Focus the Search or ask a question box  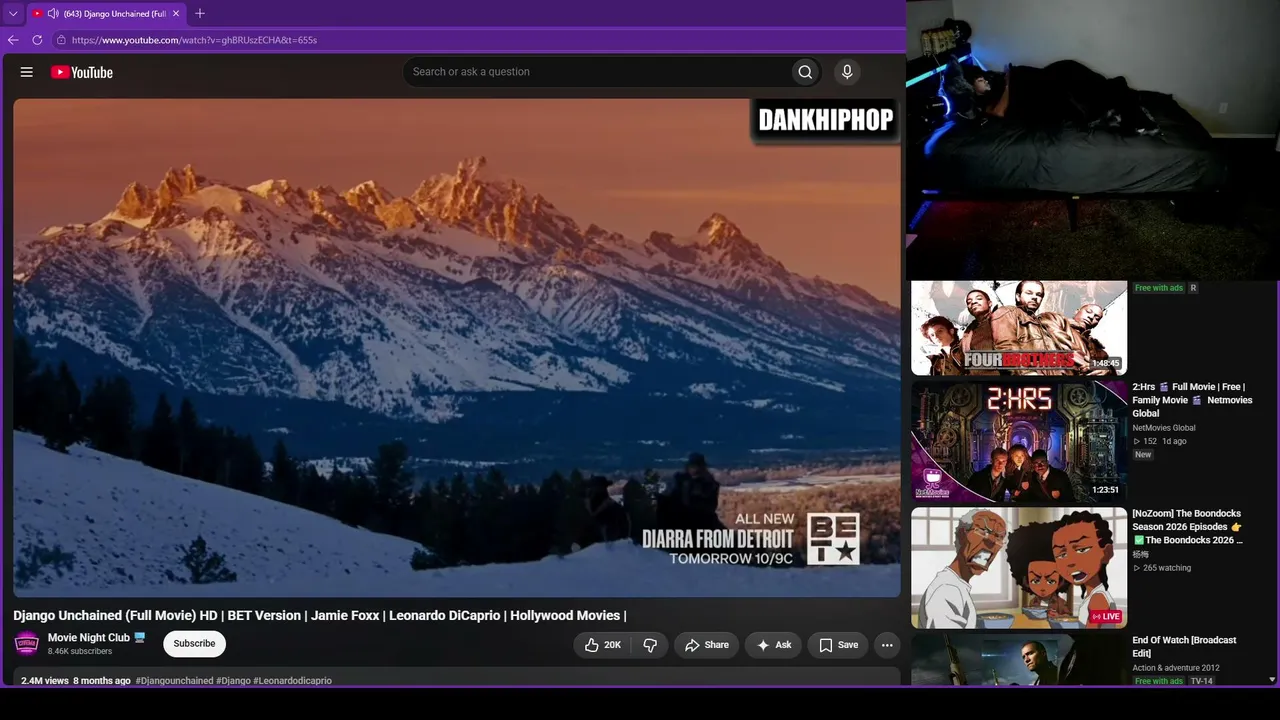[597, 72]
